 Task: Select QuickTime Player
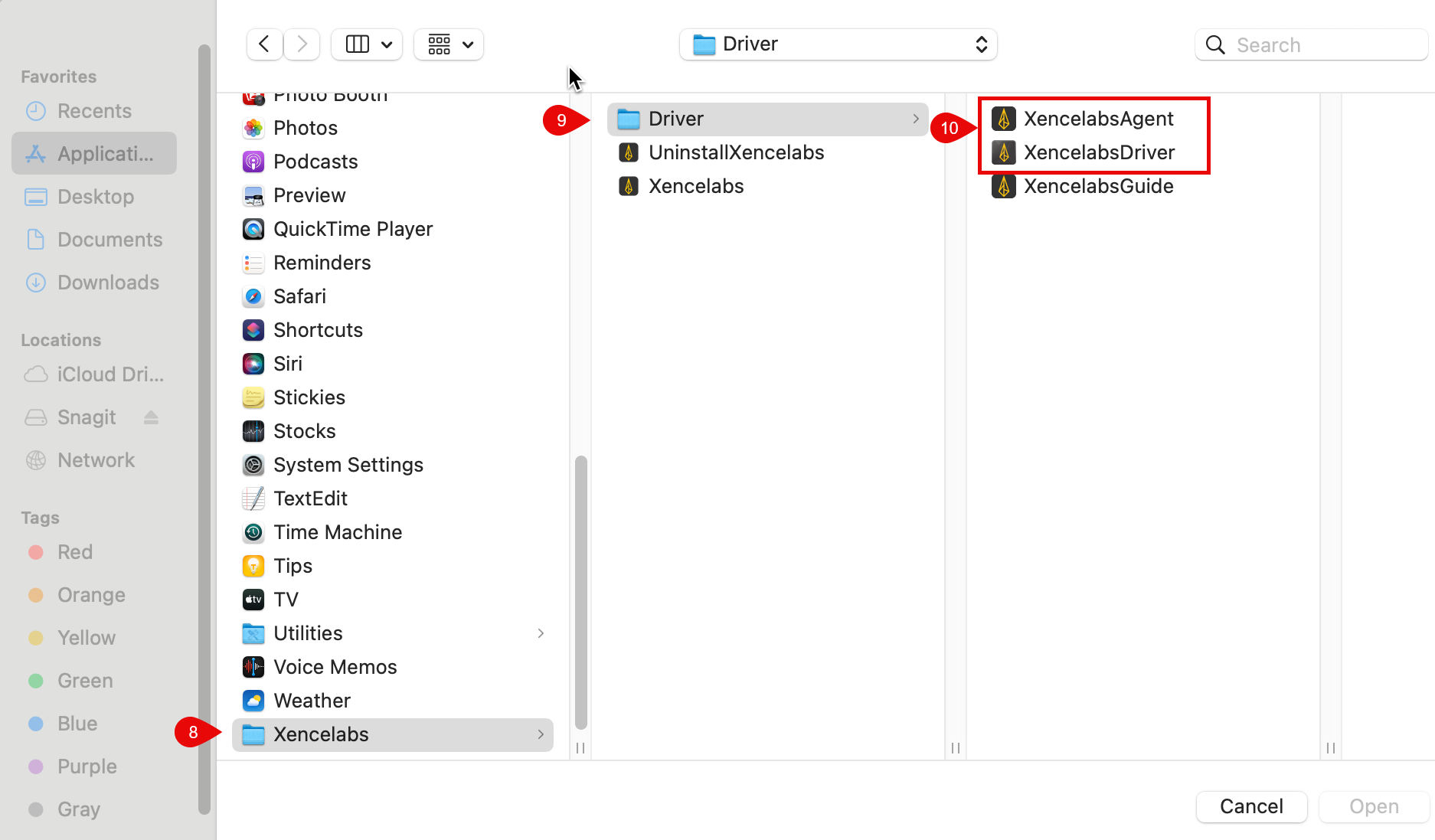pyautogui.click(x=393, y=229)
